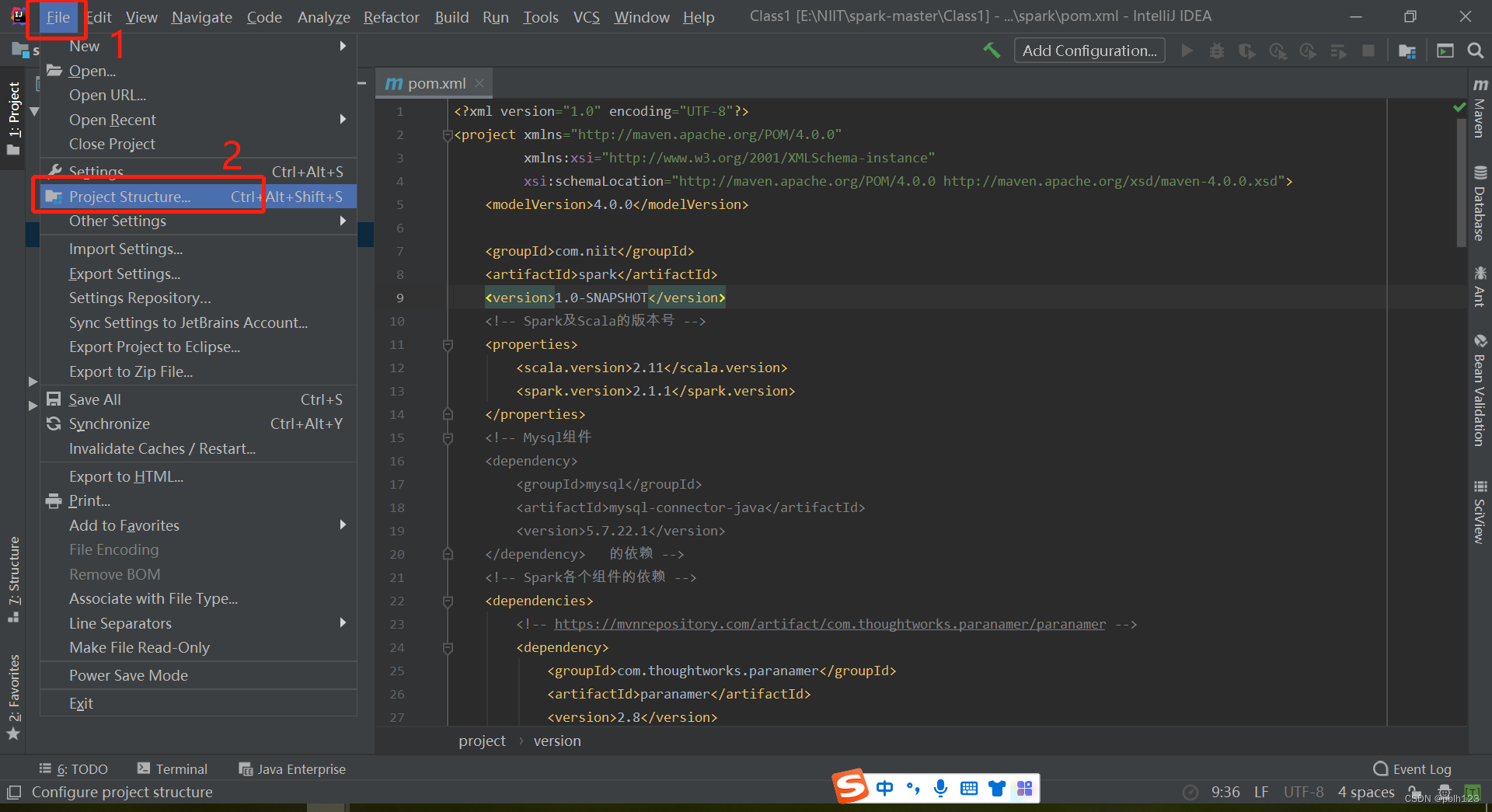The height and width of the screenshot is (812, 1492).
Task: Open the Refactor menu
Action: point(391,17)
